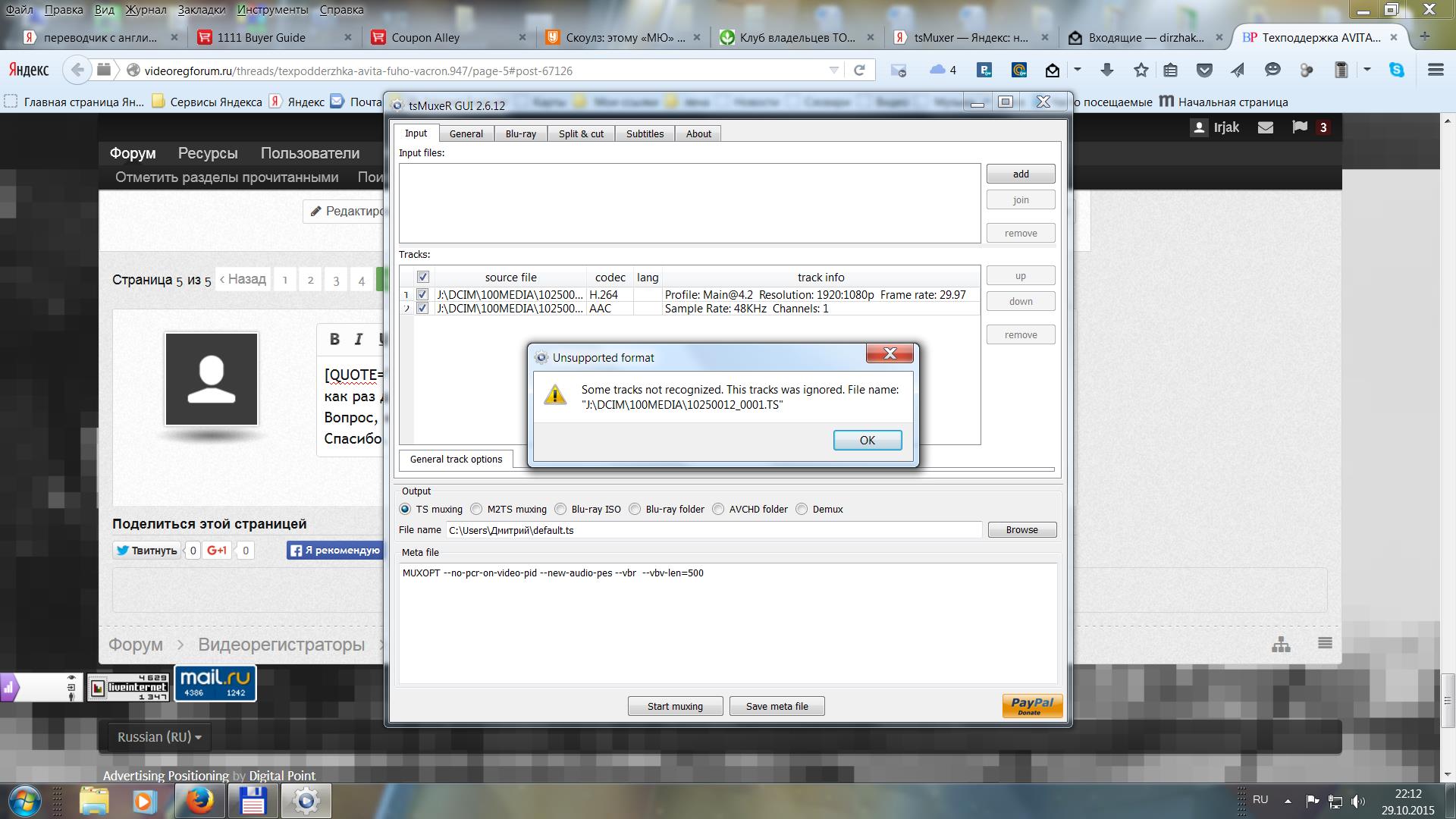This screenshot has width=1456, height=819.
Task: Switch to the Blu-ray tab
Action: [520, 133]
